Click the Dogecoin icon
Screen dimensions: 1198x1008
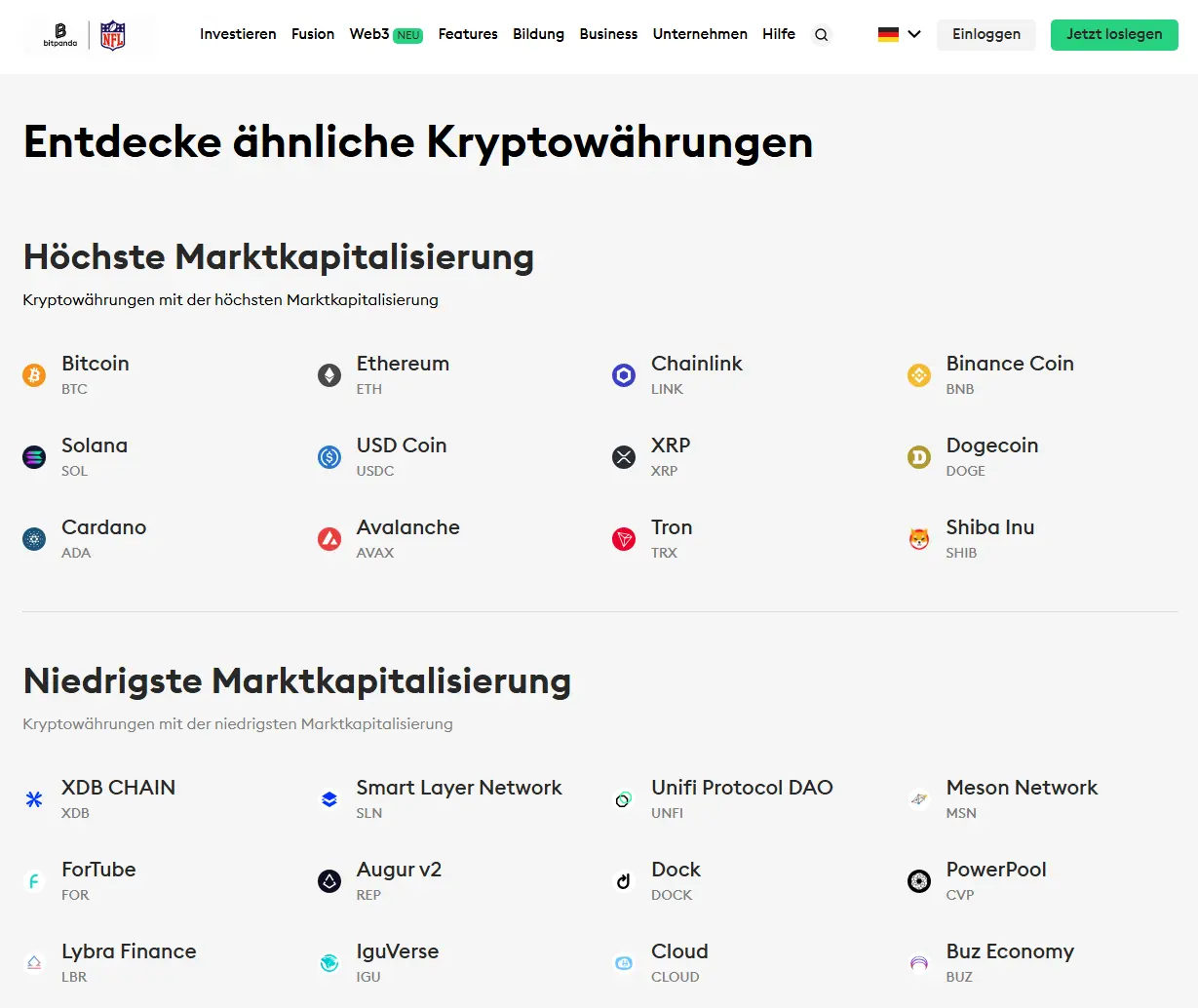tap(919, 456)
